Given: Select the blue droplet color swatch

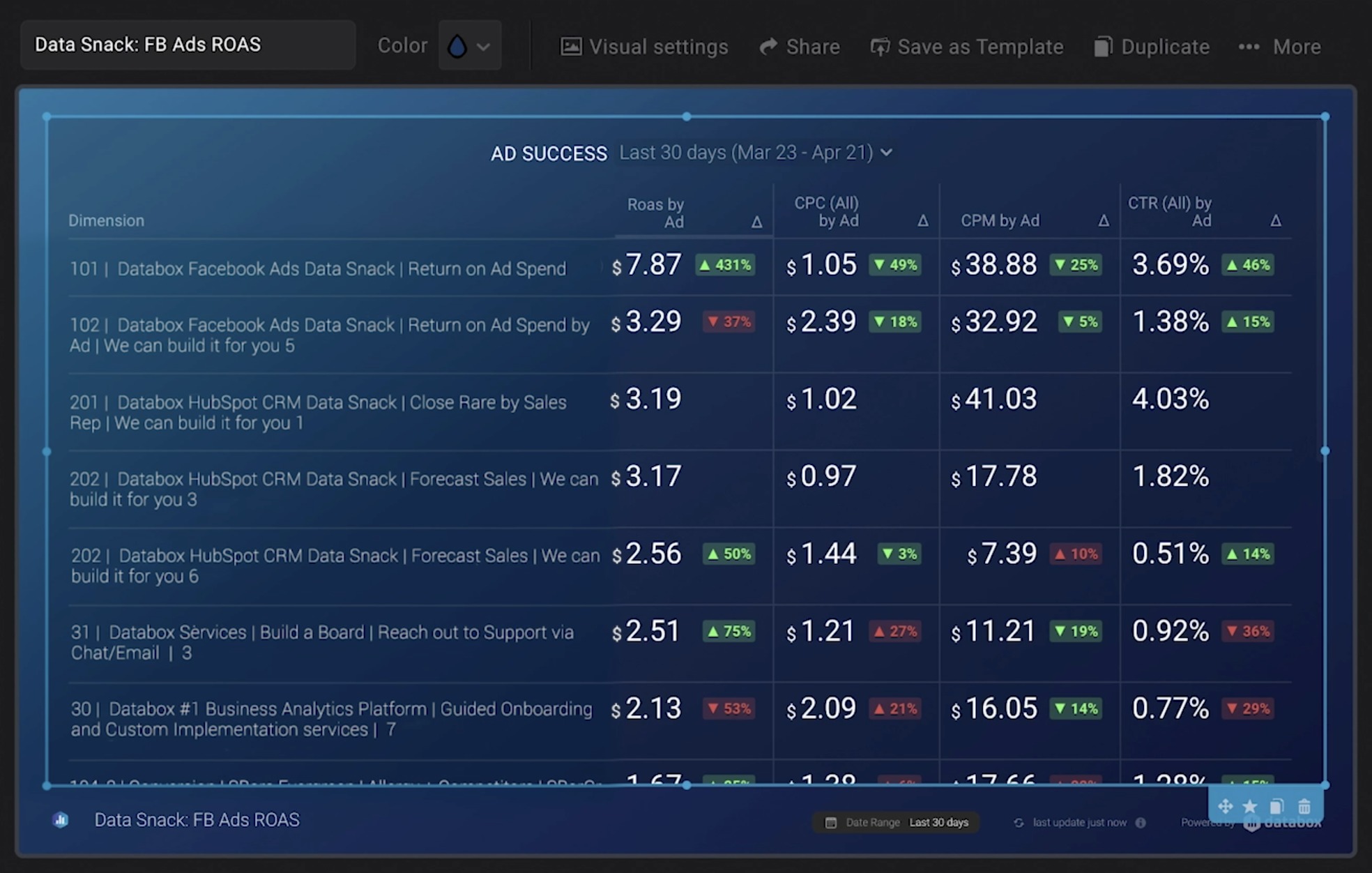Looking at the screenshot, I should tap(457, 45).
